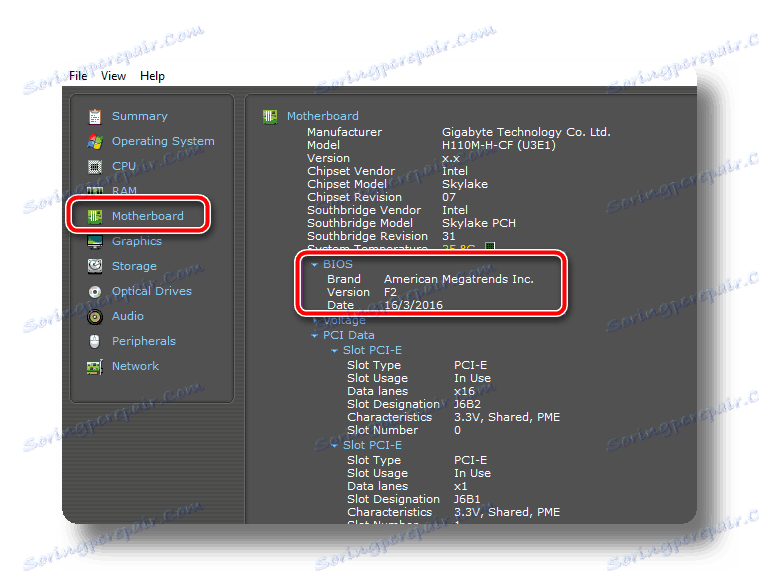Image resolution: width=759 pixels, height=586 pixels.
Task: Click the BIOS section heading
Action: pyautogui.click(x=338, y=264)
